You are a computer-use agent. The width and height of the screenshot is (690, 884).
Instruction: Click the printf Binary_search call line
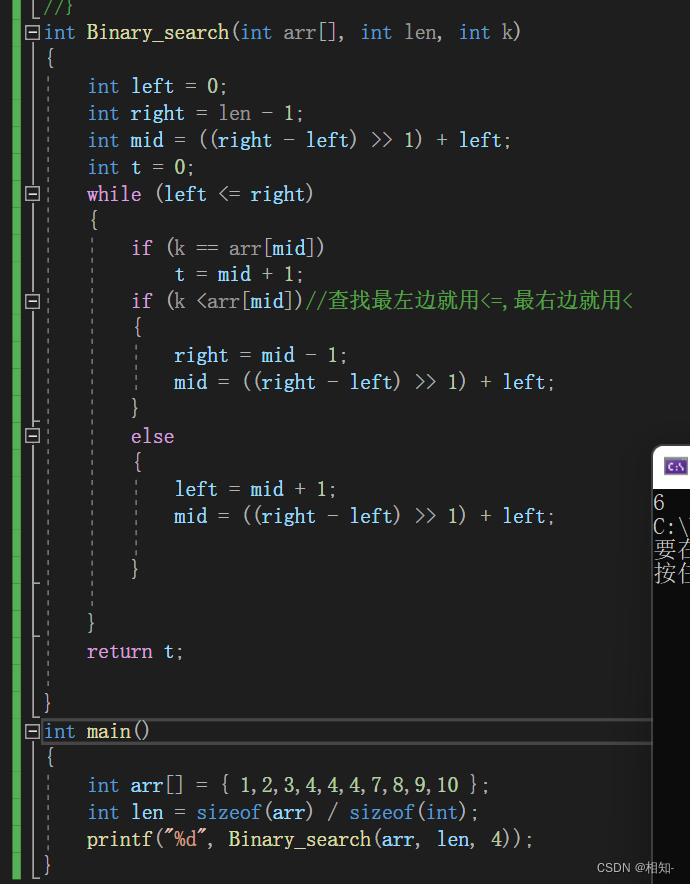point(310,839)
